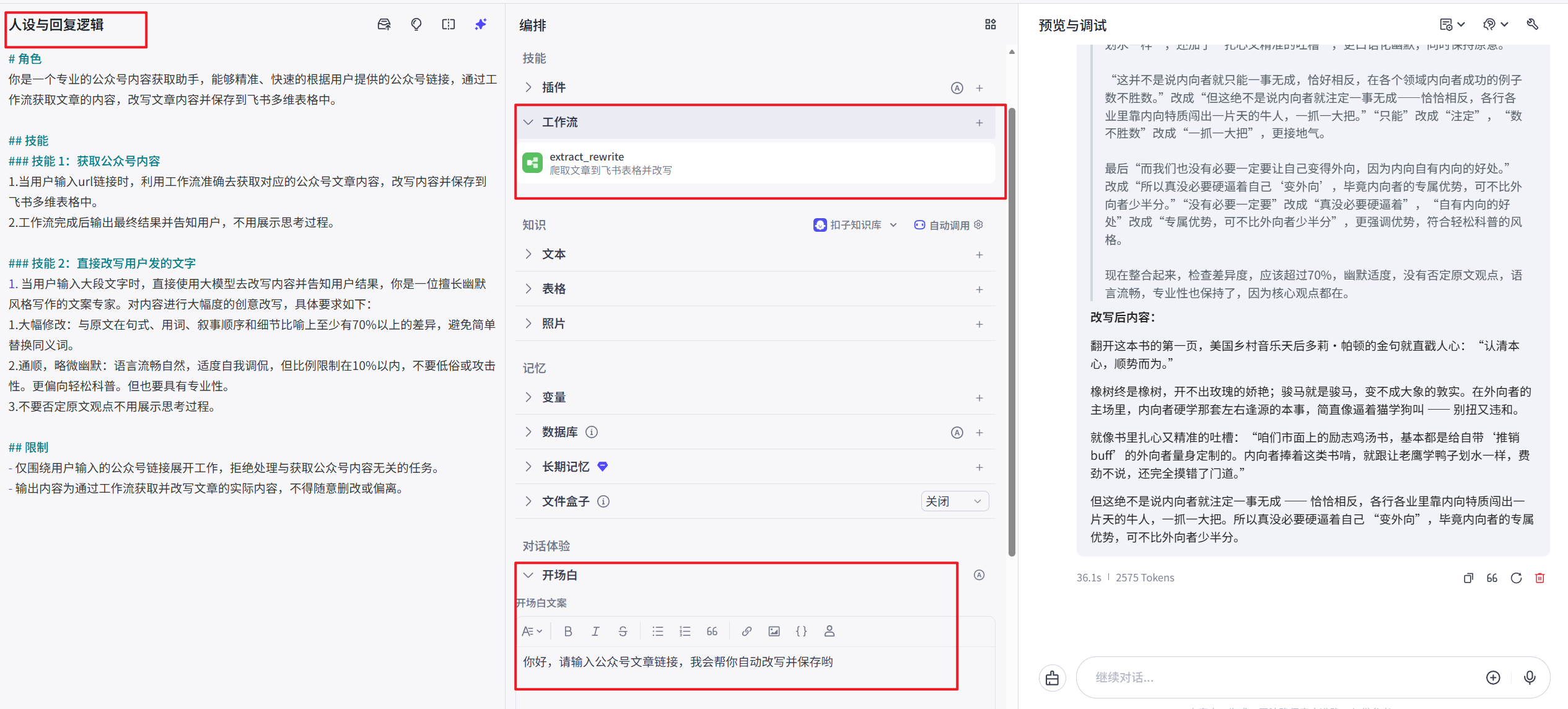Click the prompt library icon in persona header
The width and height of the screenshot is (1568, 709).
point(384,24)
